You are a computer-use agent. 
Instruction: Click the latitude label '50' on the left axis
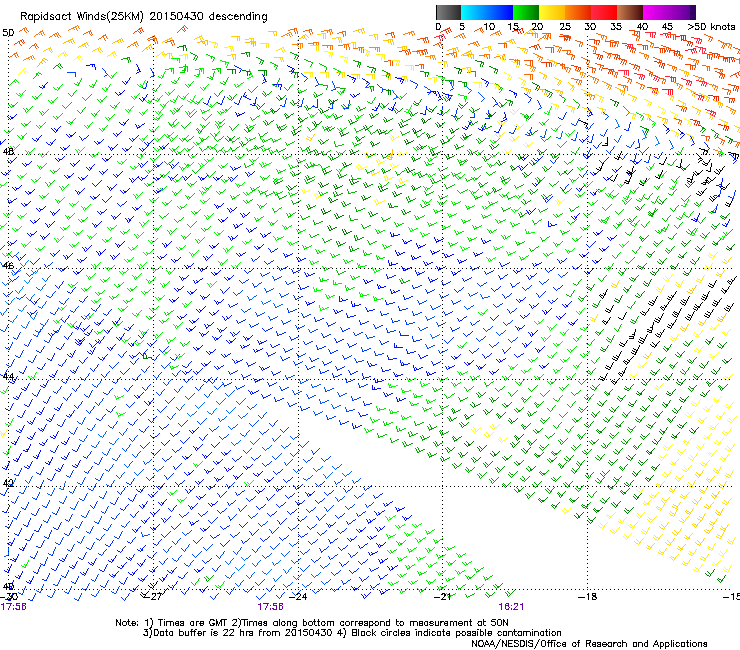8,33
